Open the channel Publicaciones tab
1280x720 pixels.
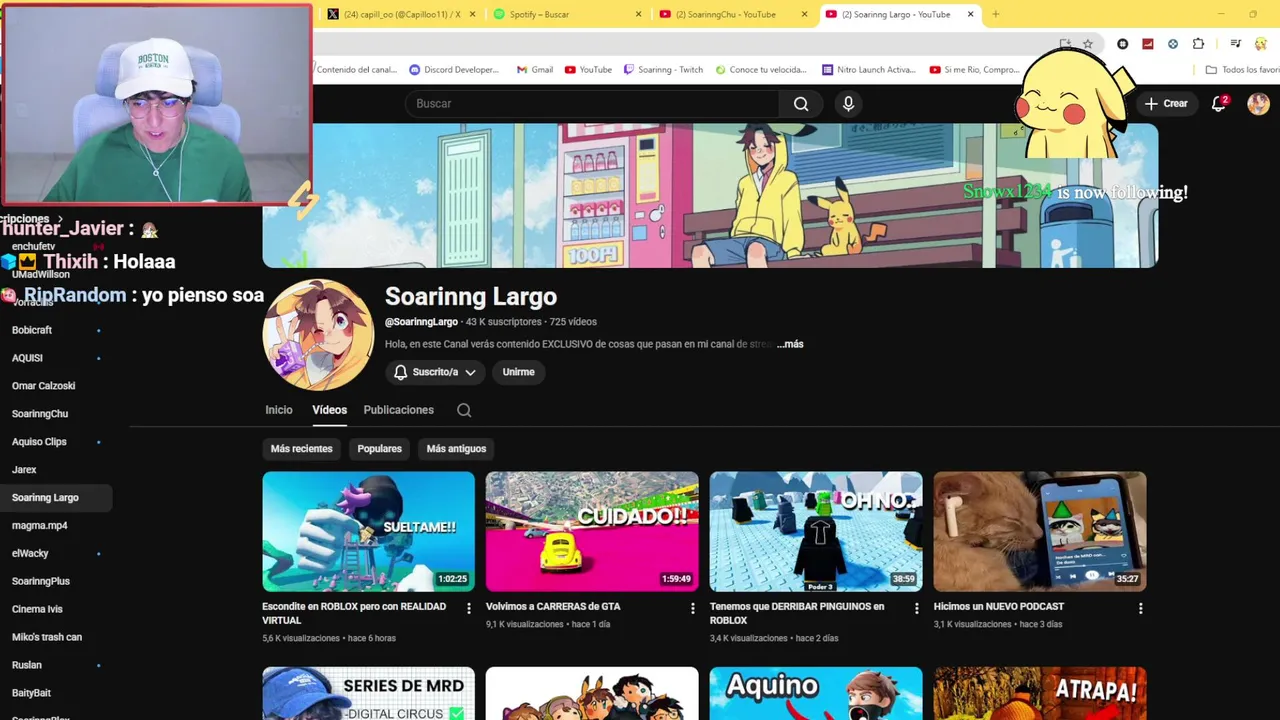coord(398,410)
